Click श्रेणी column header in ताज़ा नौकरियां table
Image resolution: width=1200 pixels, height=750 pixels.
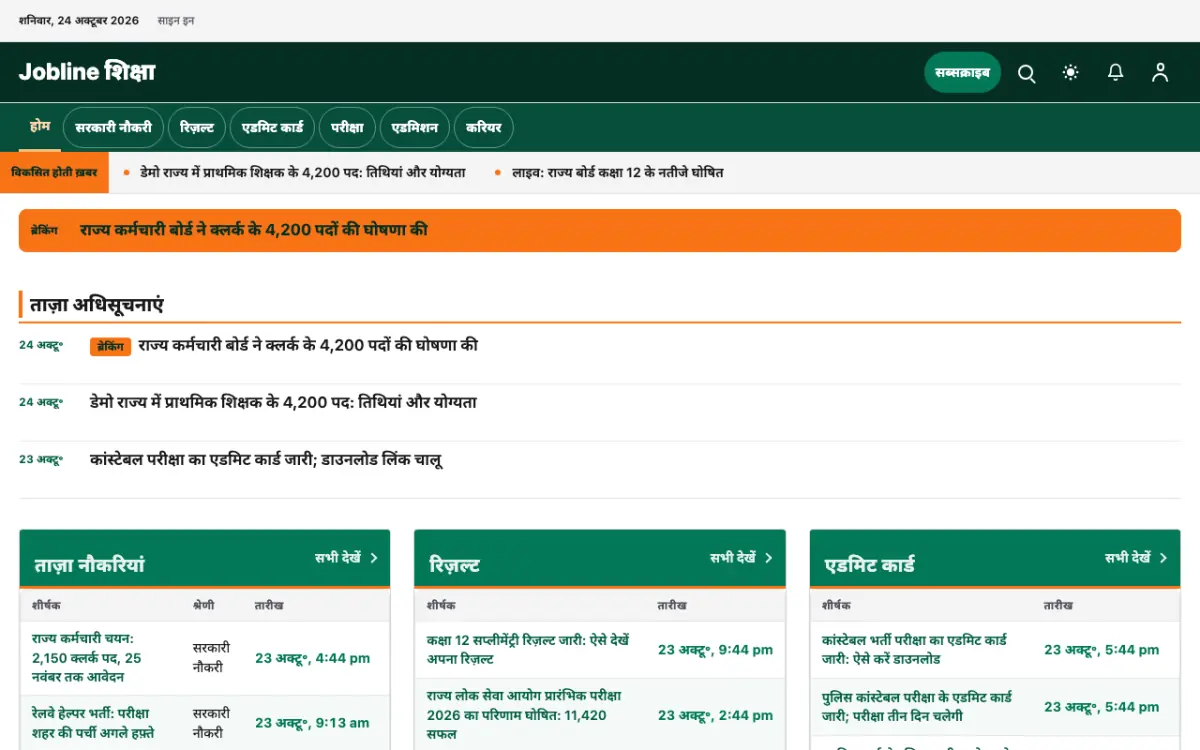(204, 606)
